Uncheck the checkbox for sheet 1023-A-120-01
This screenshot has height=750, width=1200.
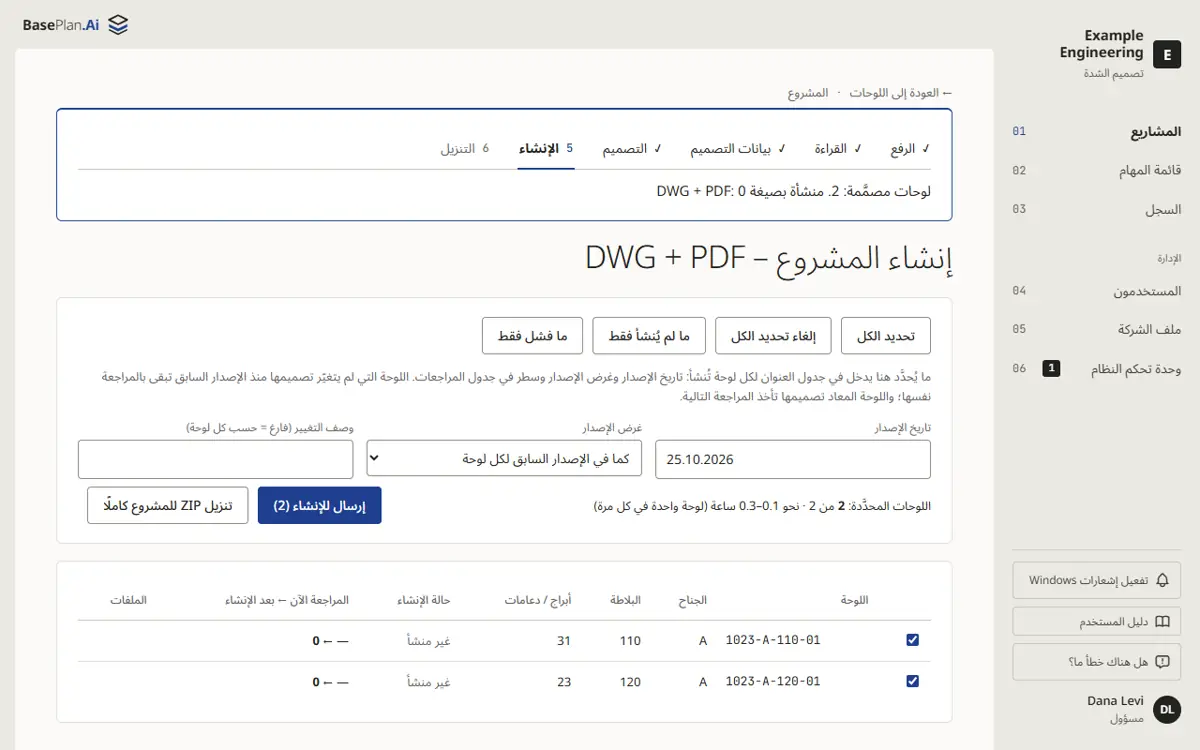(912, 681)
